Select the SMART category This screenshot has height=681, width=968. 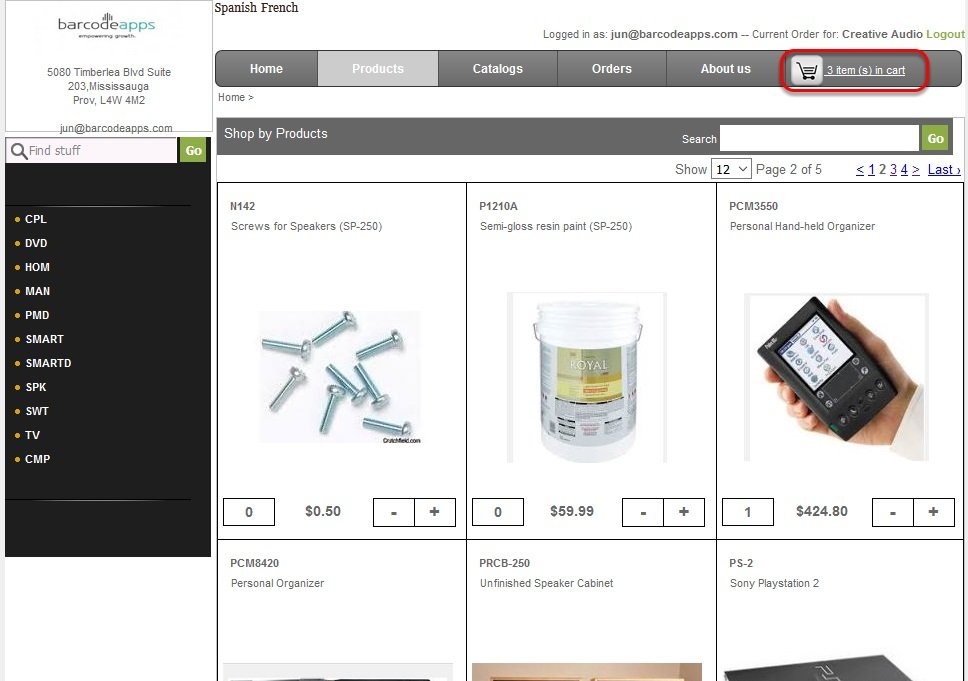coord(44,340)
